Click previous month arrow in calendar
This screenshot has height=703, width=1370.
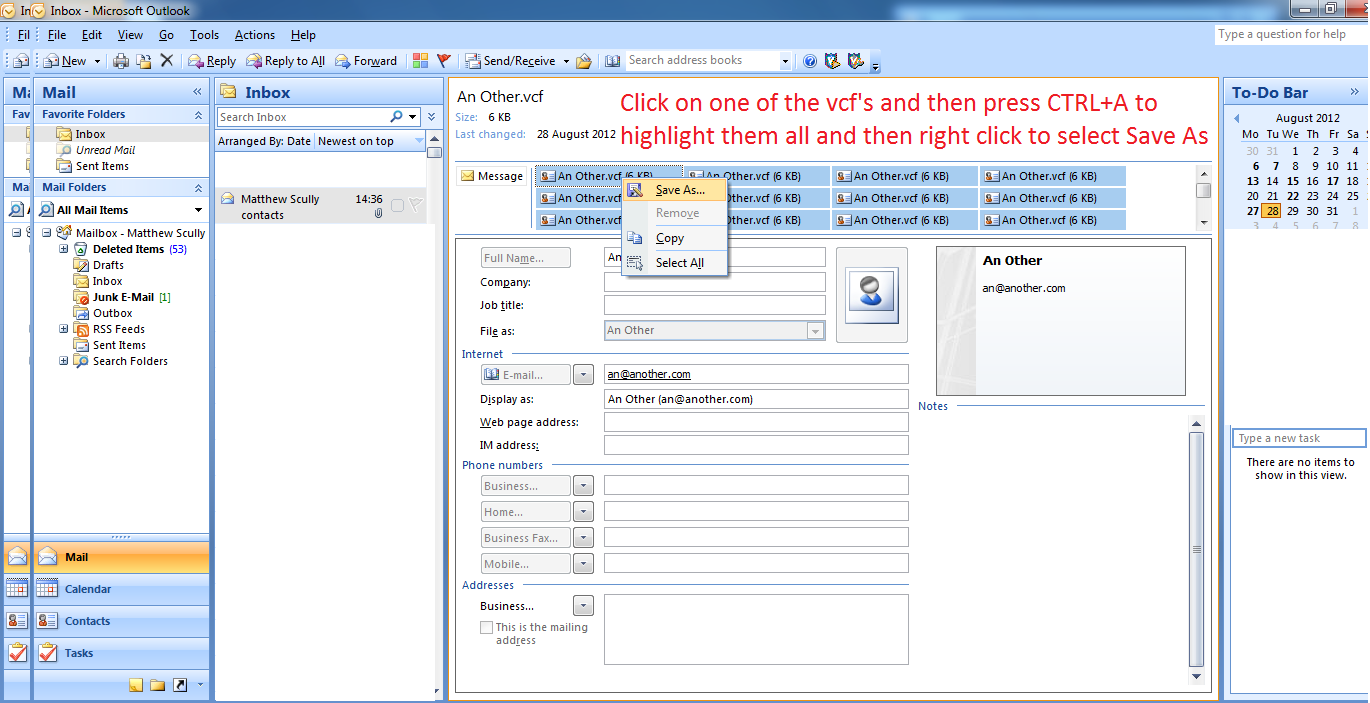click(x=1237, y=117)
